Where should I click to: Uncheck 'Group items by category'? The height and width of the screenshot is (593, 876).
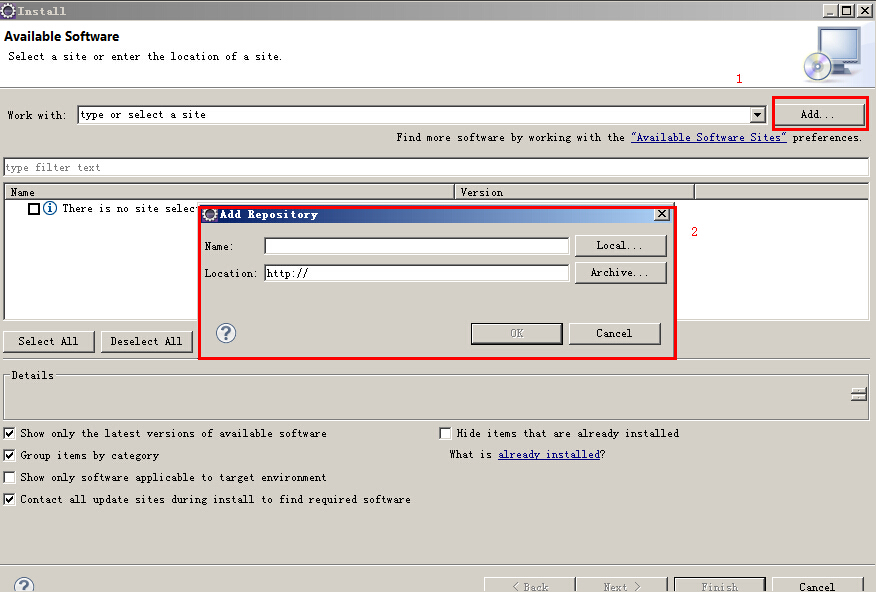pos(10,456)
